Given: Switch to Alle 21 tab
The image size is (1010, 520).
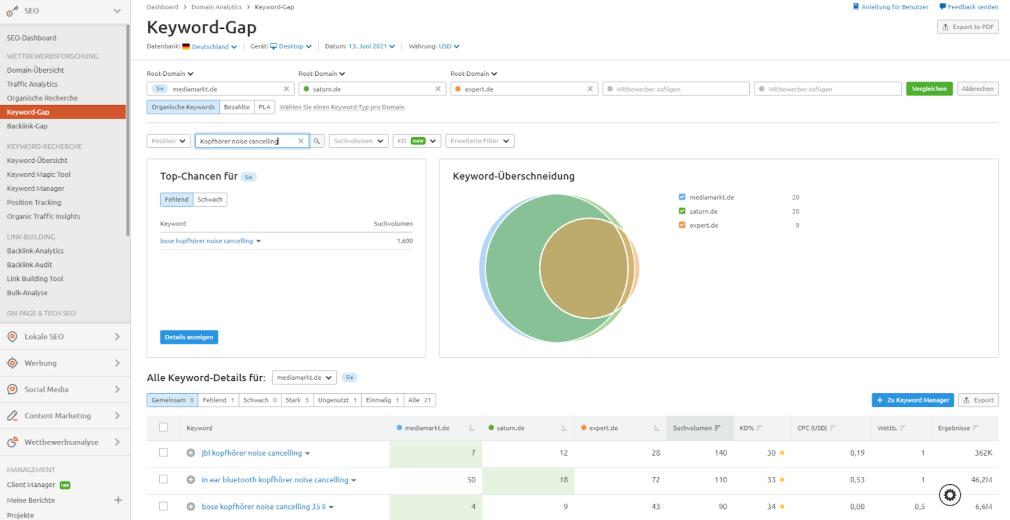Looking at the screenshot, I should (x=419, y=400).
